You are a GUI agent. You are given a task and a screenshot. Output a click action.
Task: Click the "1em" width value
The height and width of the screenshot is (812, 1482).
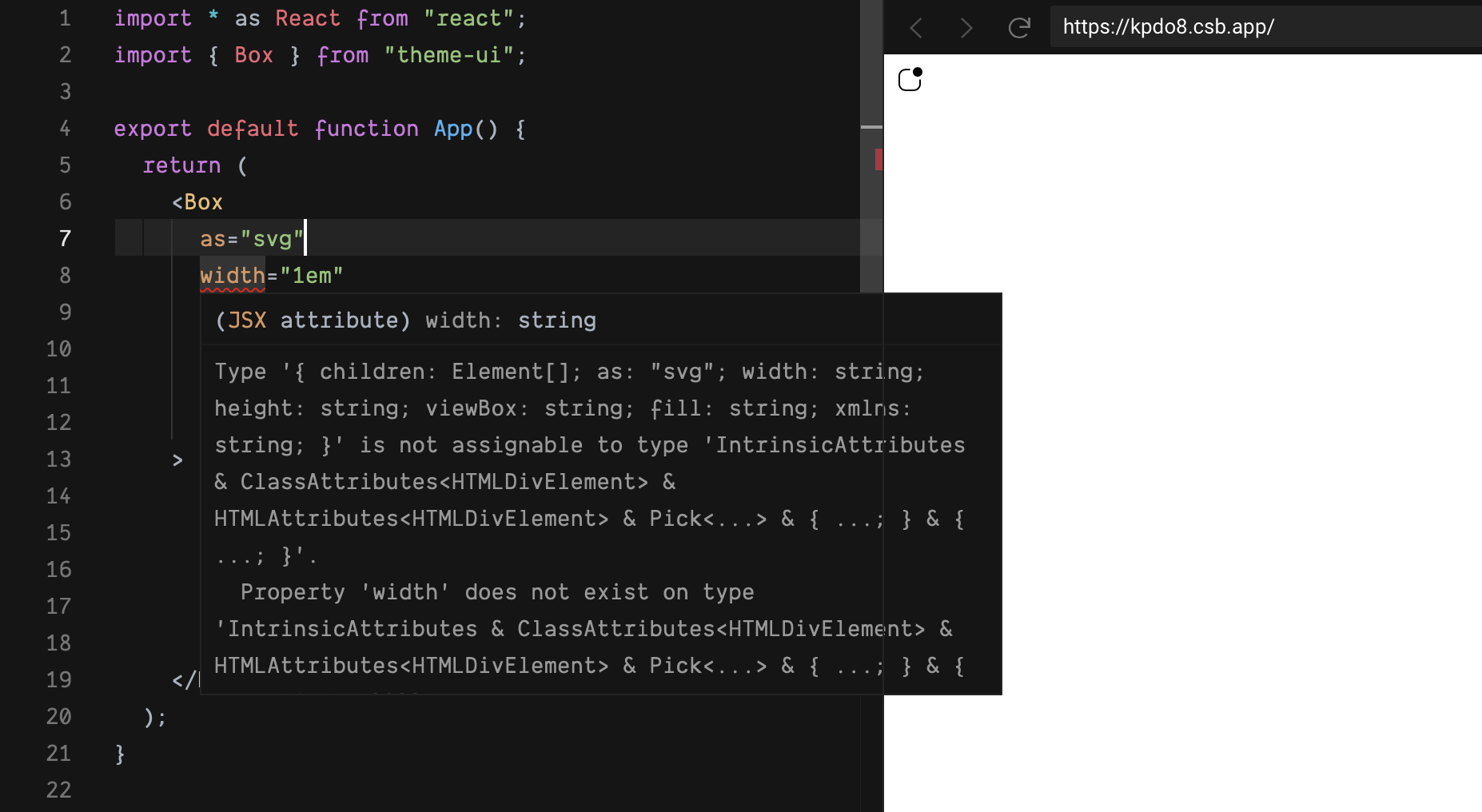[x=312, y=276]
